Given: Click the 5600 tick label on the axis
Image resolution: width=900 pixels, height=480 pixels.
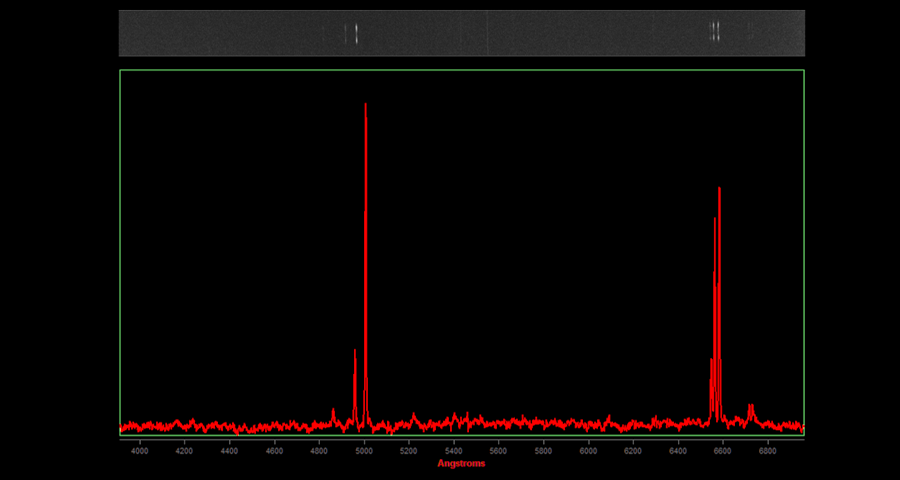Looking at the screenshot, I should pos(498,451).
